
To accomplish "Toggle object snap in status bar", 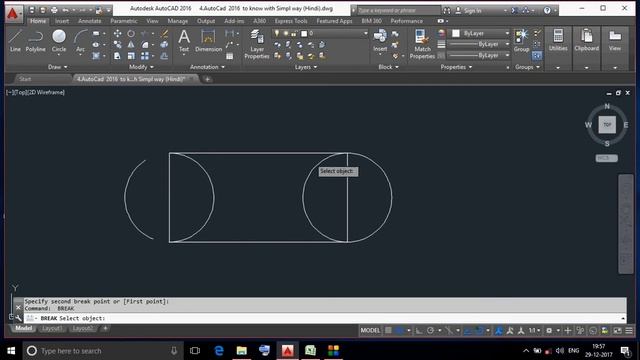I will pos(480,331).
